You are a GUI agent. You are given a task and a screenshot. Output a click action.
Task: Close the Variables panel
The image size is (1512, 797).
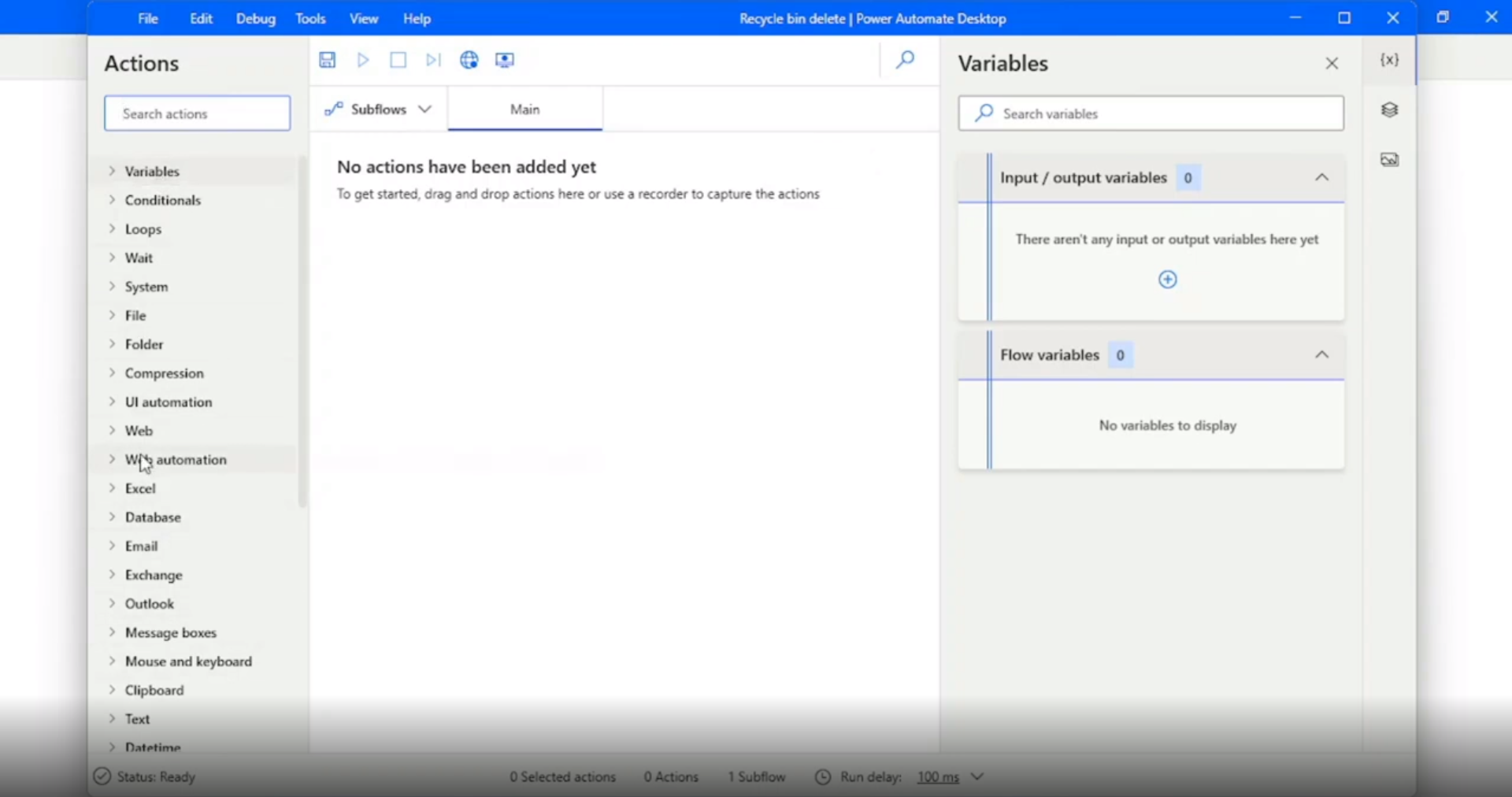[x=1332, y=63]
